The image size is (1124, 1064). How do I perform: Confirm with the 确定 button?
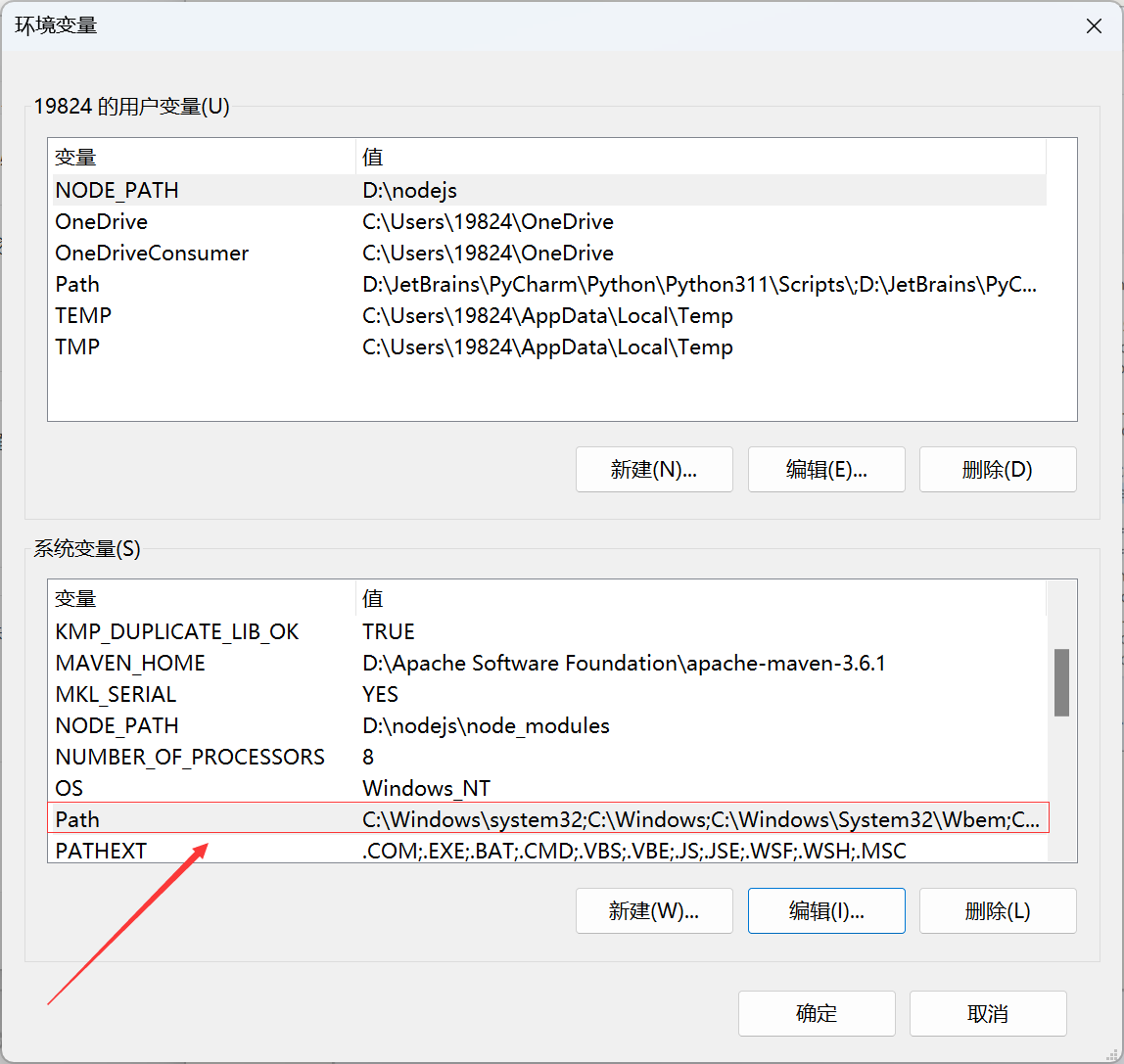point(817,1013)
